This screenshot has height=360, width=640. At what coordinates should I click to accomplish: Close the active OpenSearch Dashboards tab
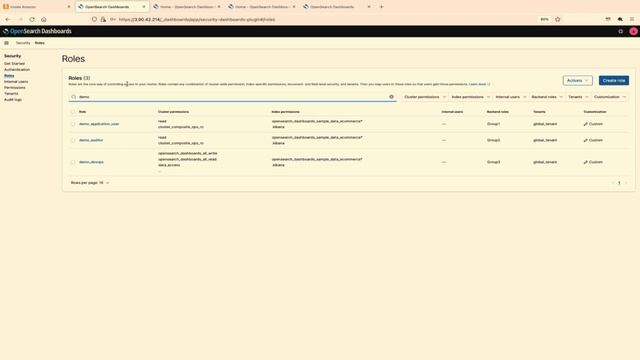(x=144, y=7)
